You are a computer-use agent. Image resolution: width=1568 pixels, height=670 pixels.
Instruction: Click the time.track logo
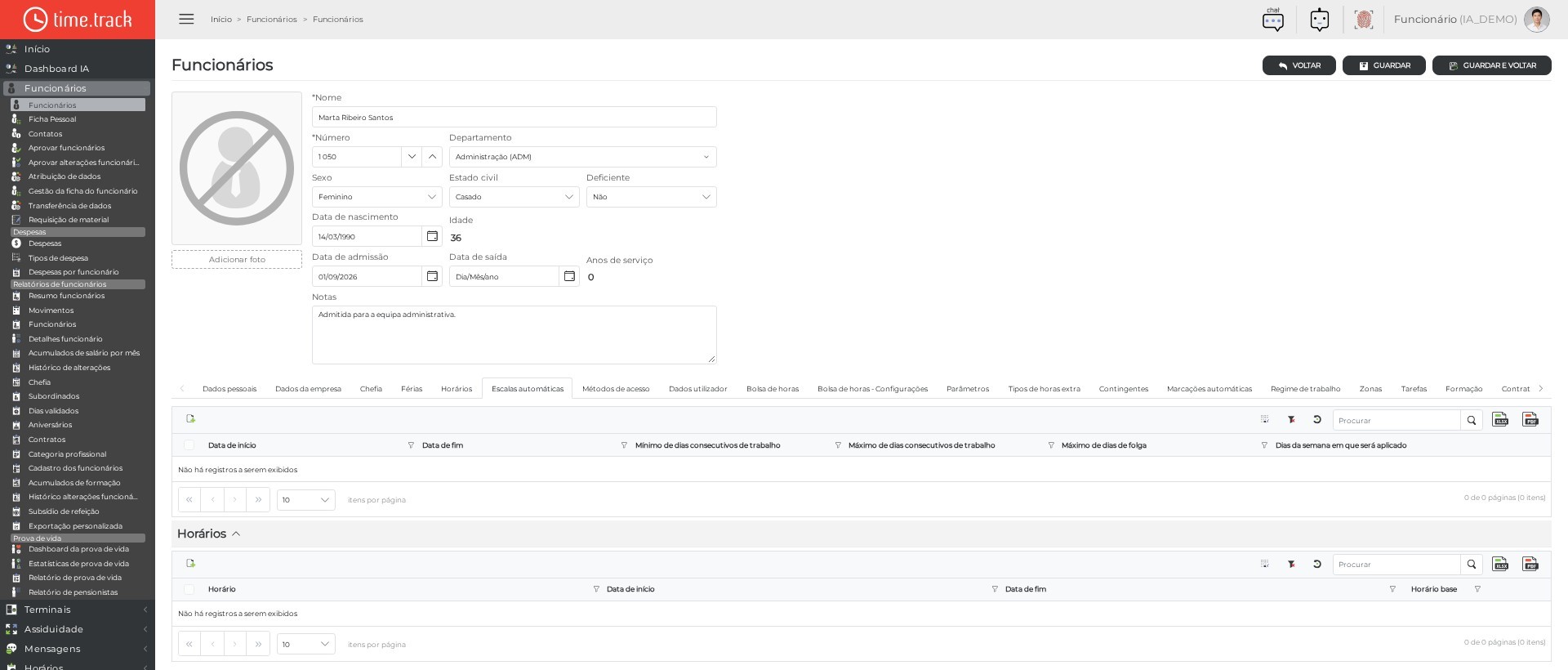[x=78, y=19]
